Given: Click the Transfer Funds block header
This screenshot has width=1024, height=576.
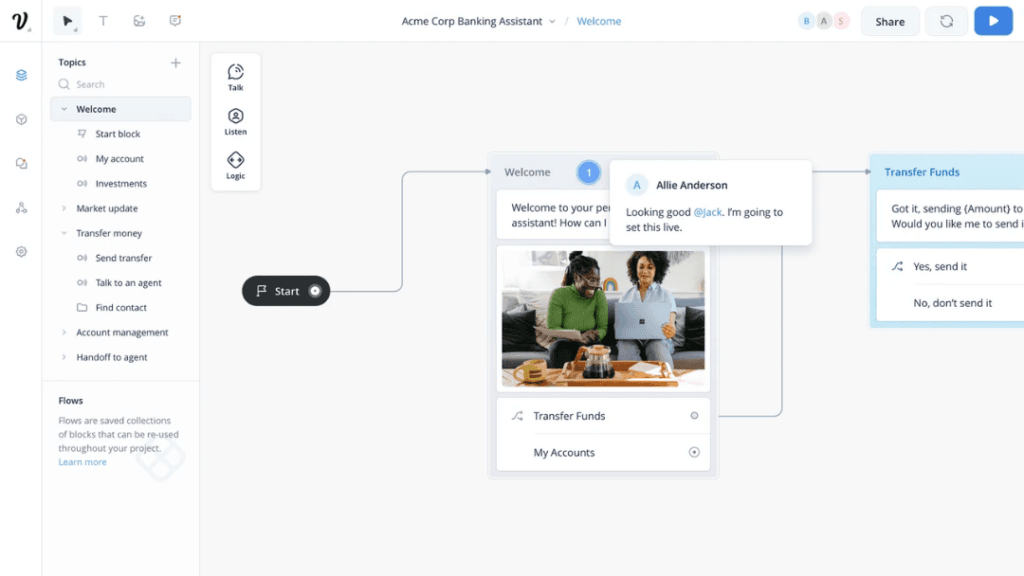Looking at the screenshot, I should [921, 172].
